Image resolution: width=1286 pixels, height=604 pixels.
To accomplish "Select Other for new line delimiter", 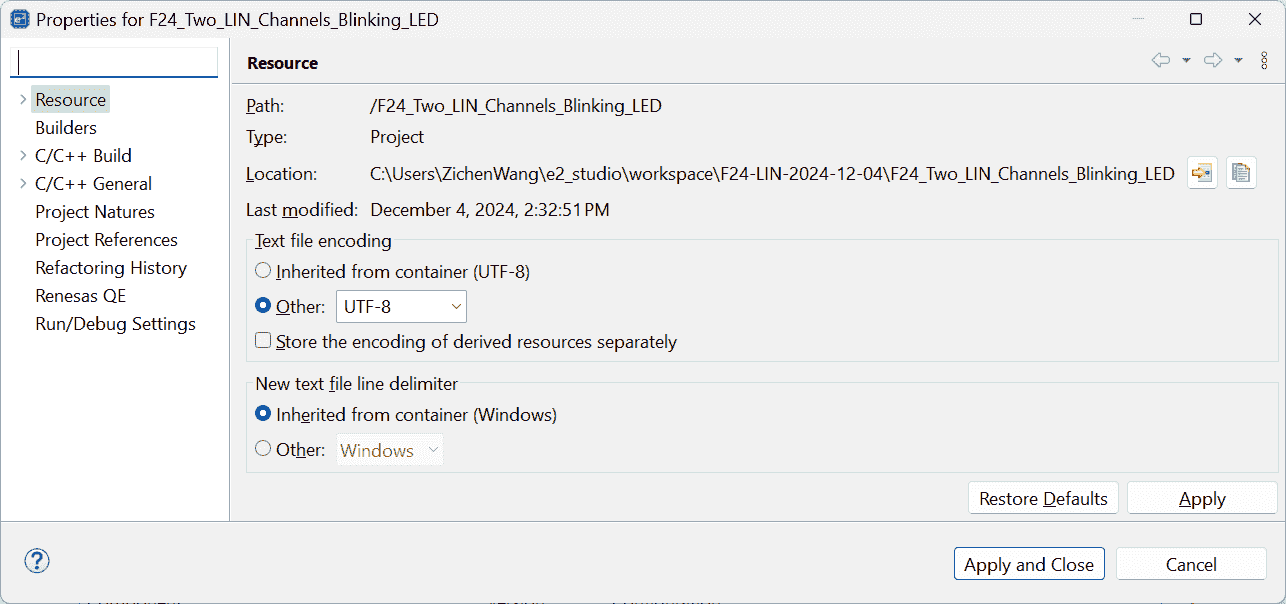I will pyautogui.click(x=263, y=449).
